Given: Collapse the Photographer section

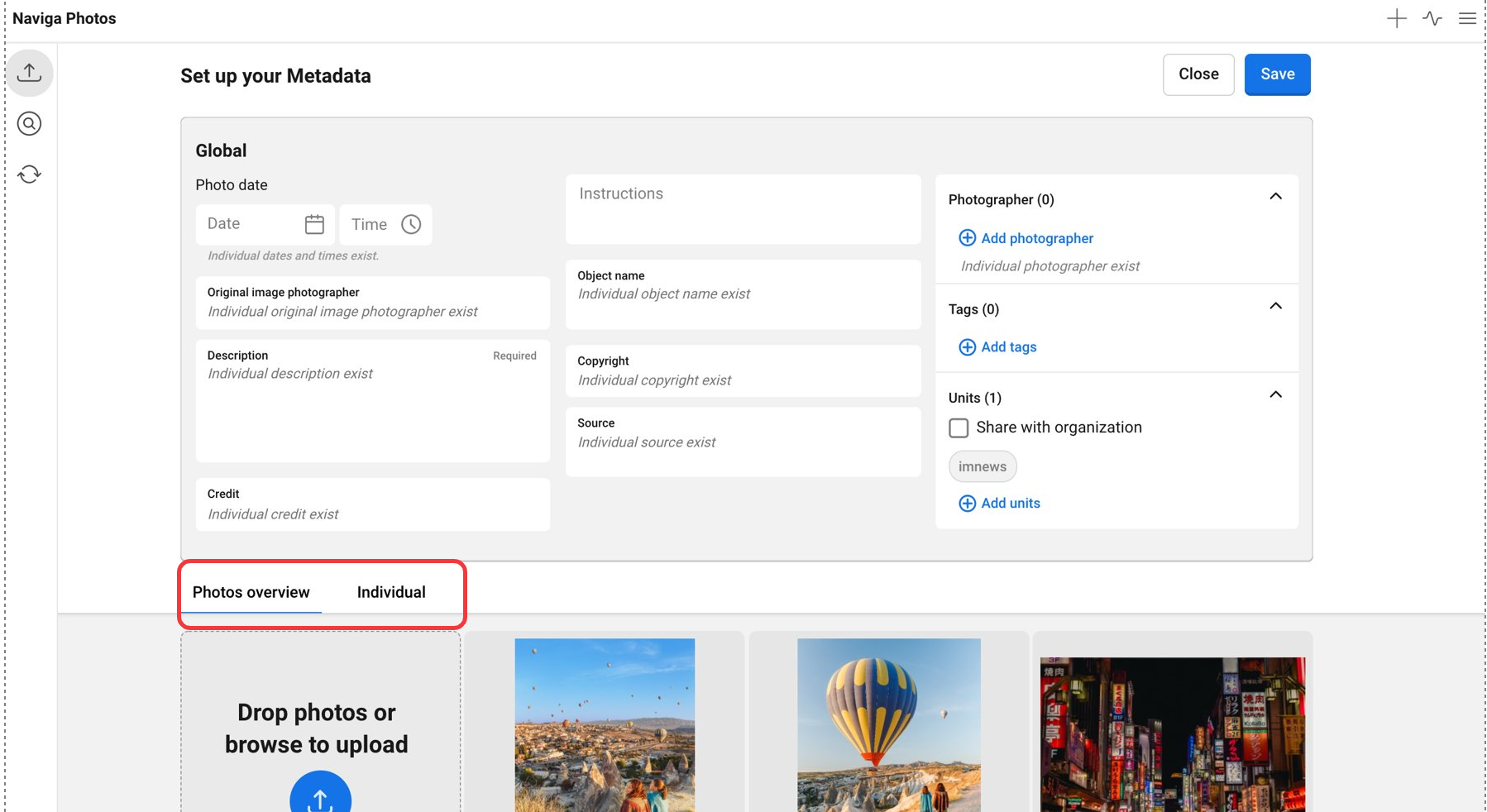Looking at the screenshot, I should pyautogui.click(x=1275, y=197).
